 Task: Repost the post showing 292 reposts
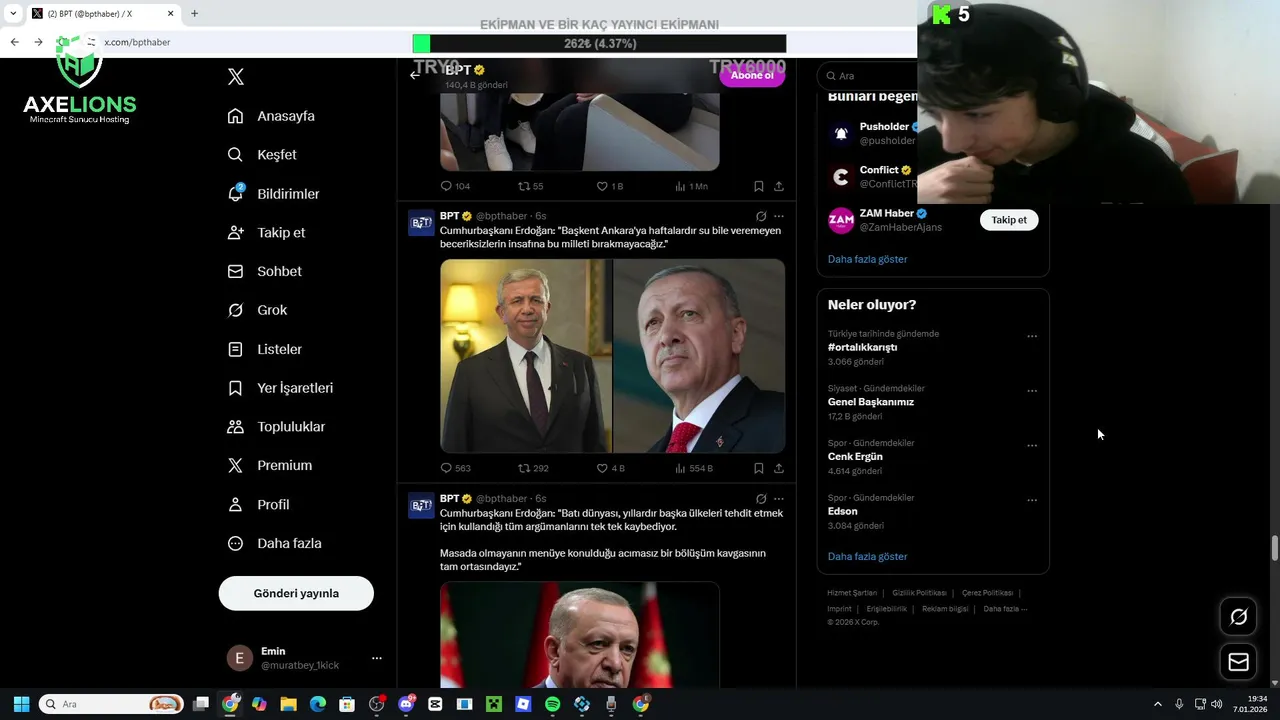[523, 468]
